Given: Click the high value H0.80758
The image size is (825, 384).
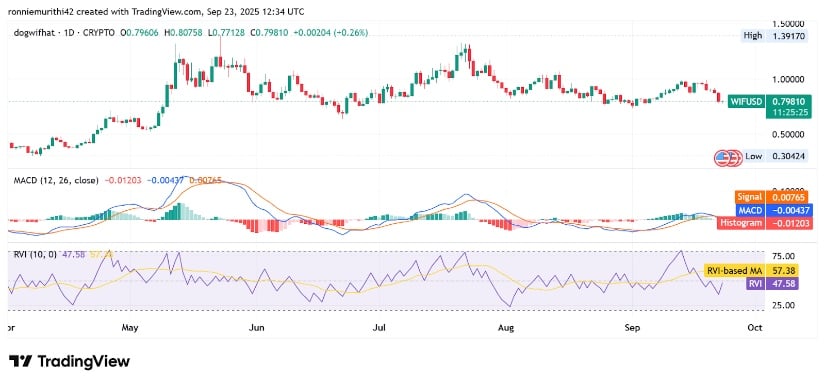Looking at the screenshot, I should coord(183,33).
